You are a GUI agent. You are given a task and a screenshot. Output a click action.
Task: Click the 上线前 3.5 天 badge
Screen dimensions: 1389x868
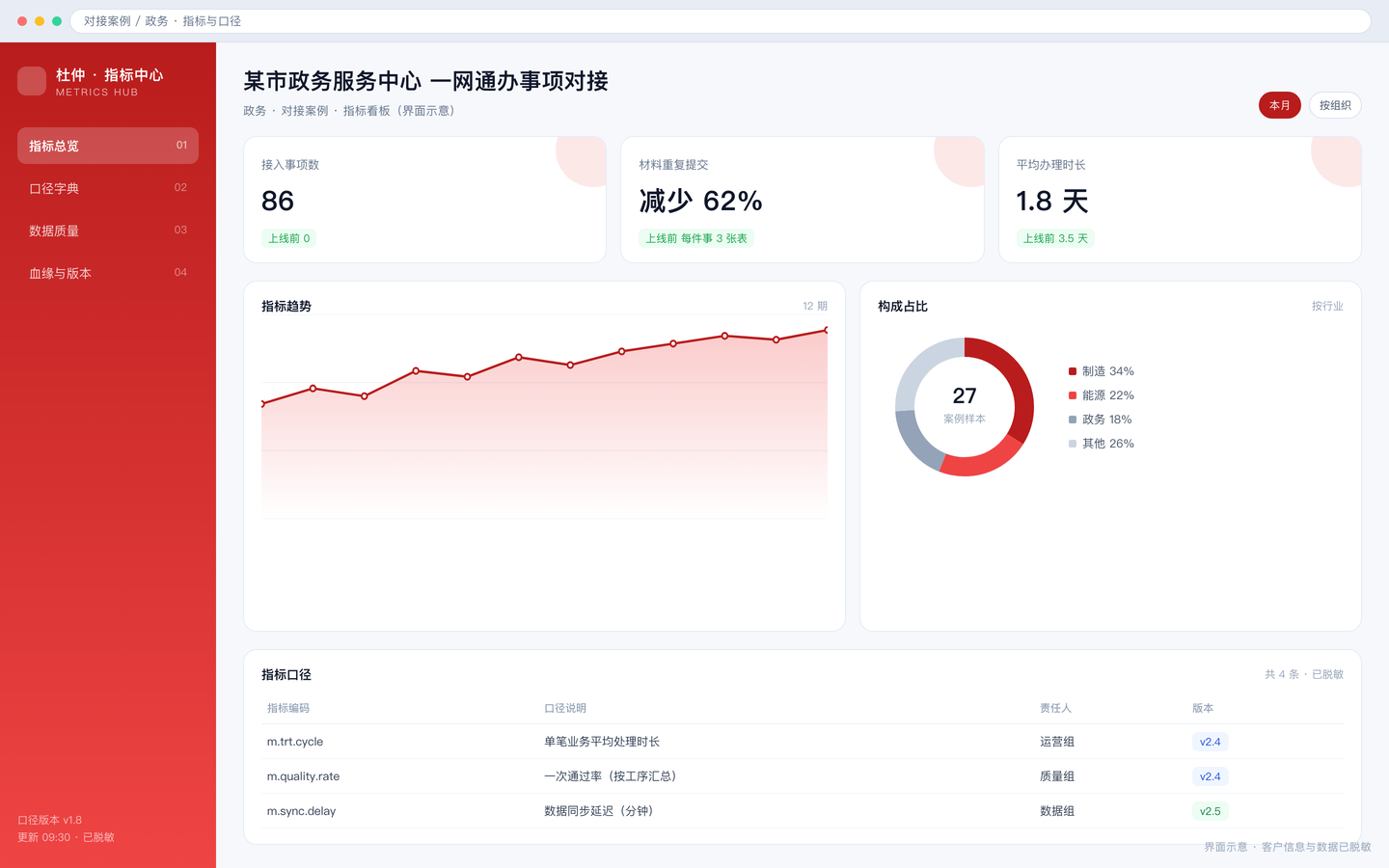pos(1055,238)
